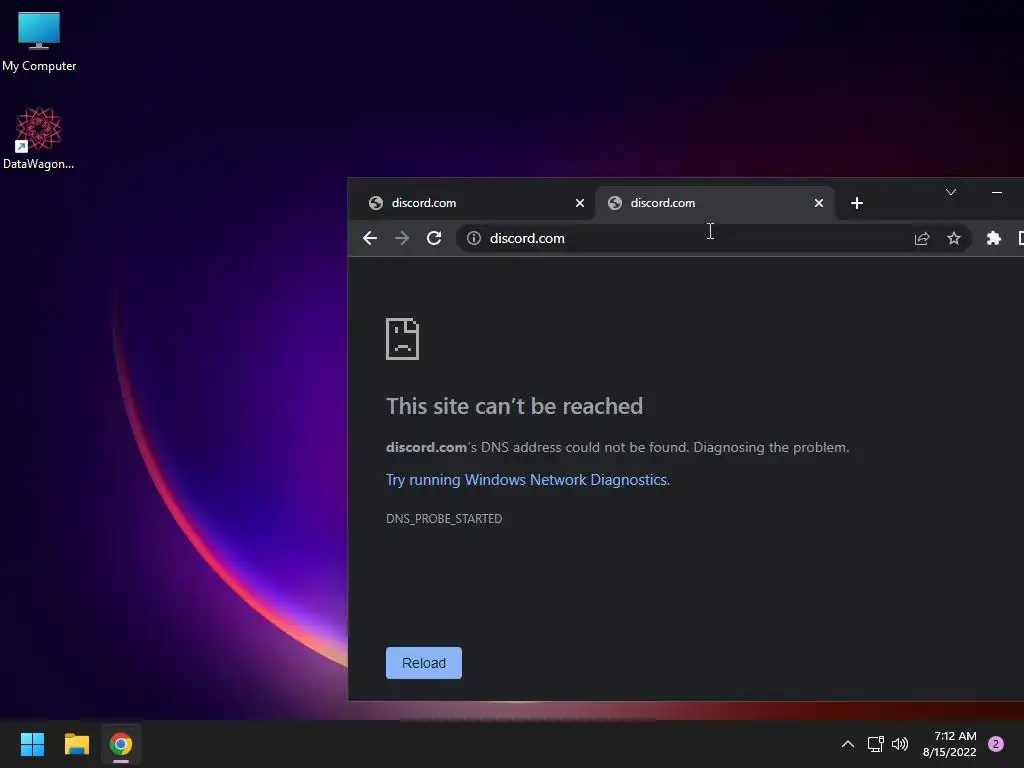Click the blue Reload button

coord(424,663)
